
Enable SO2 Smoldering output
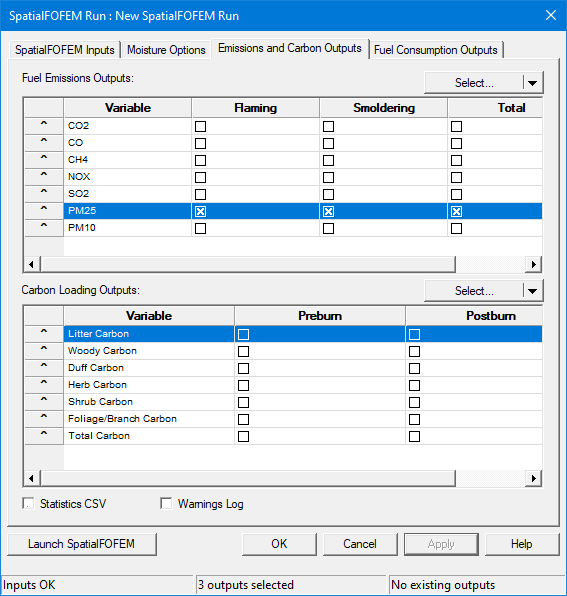(328, 194)
